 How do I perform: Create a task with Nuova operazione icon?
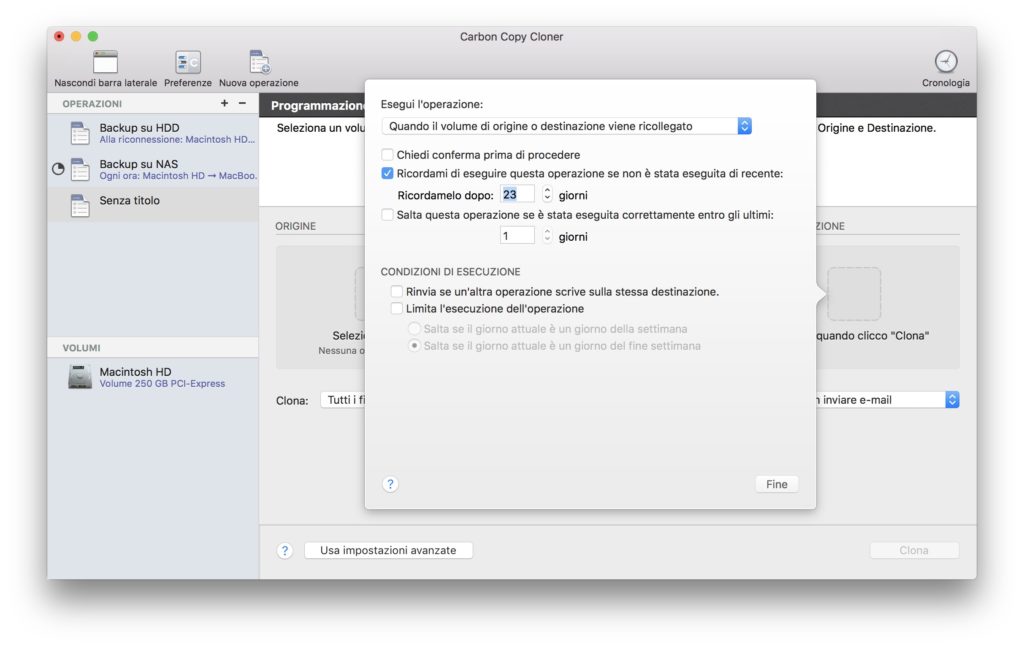coord(259,62)
